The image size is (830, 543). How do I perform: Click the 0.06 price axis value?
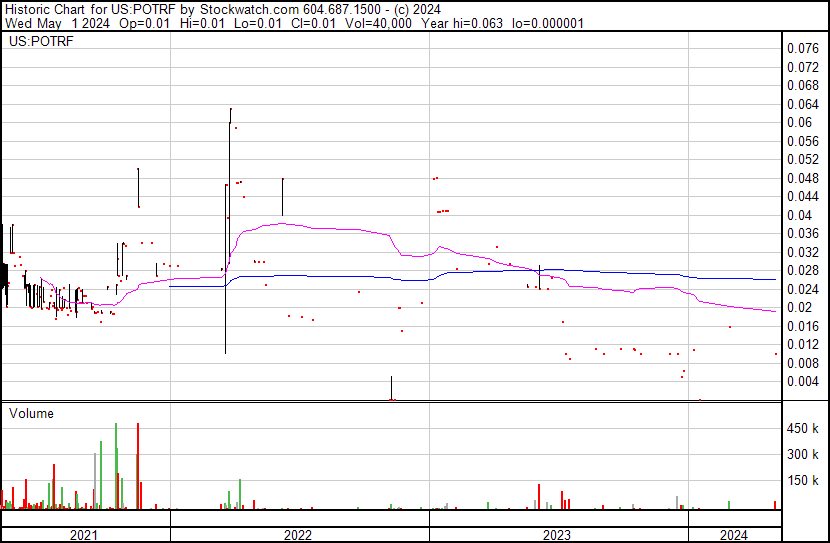click(799, 123)
